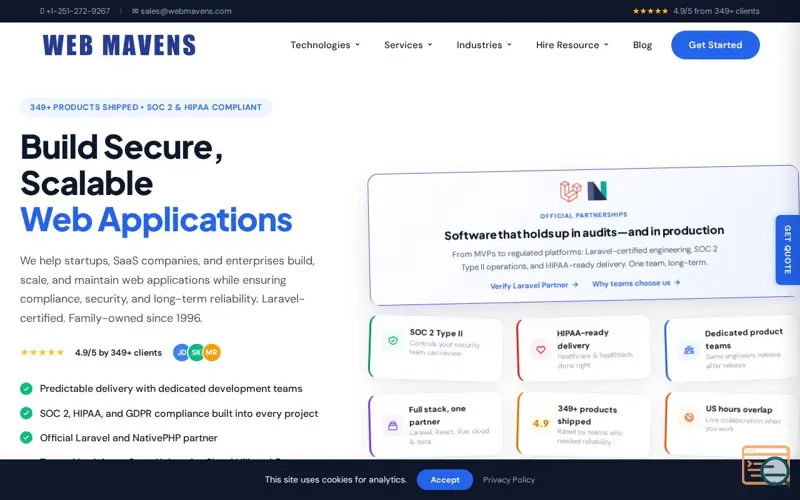Click the Why teams choose us link
This screenshot has height=500, width=800.
point(636,283)
